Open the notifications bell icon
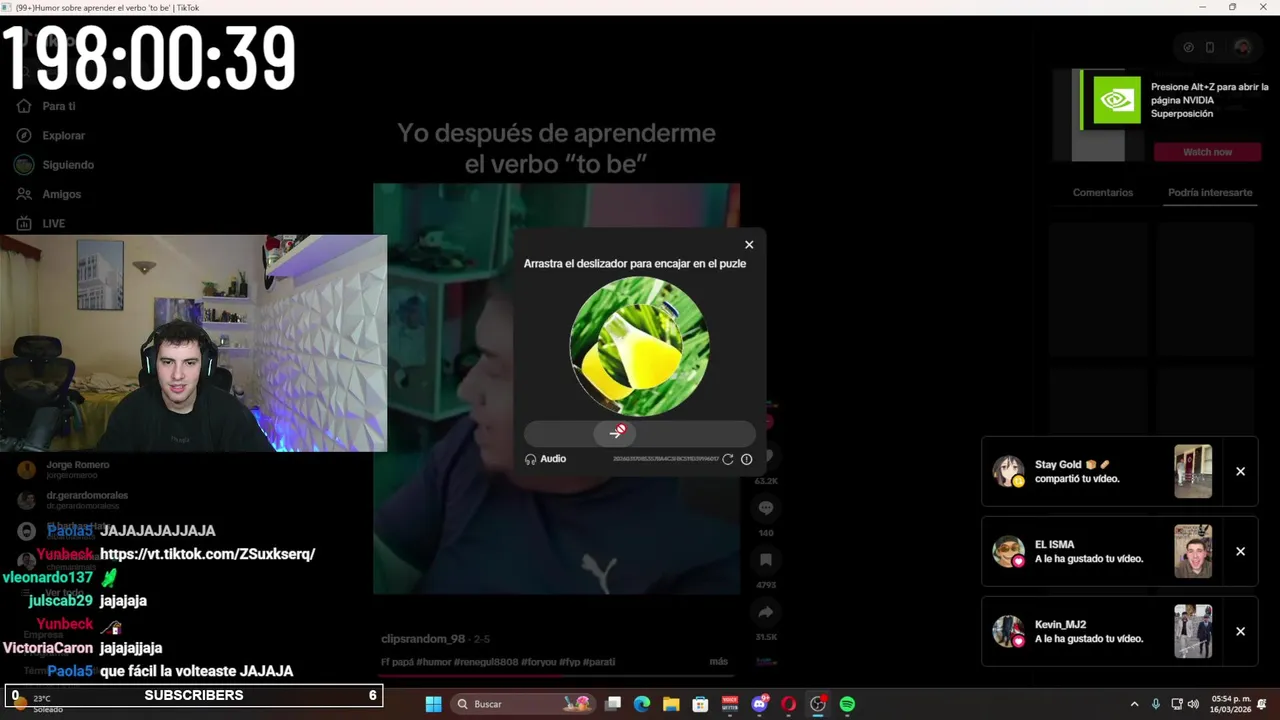 point(1262,704)
